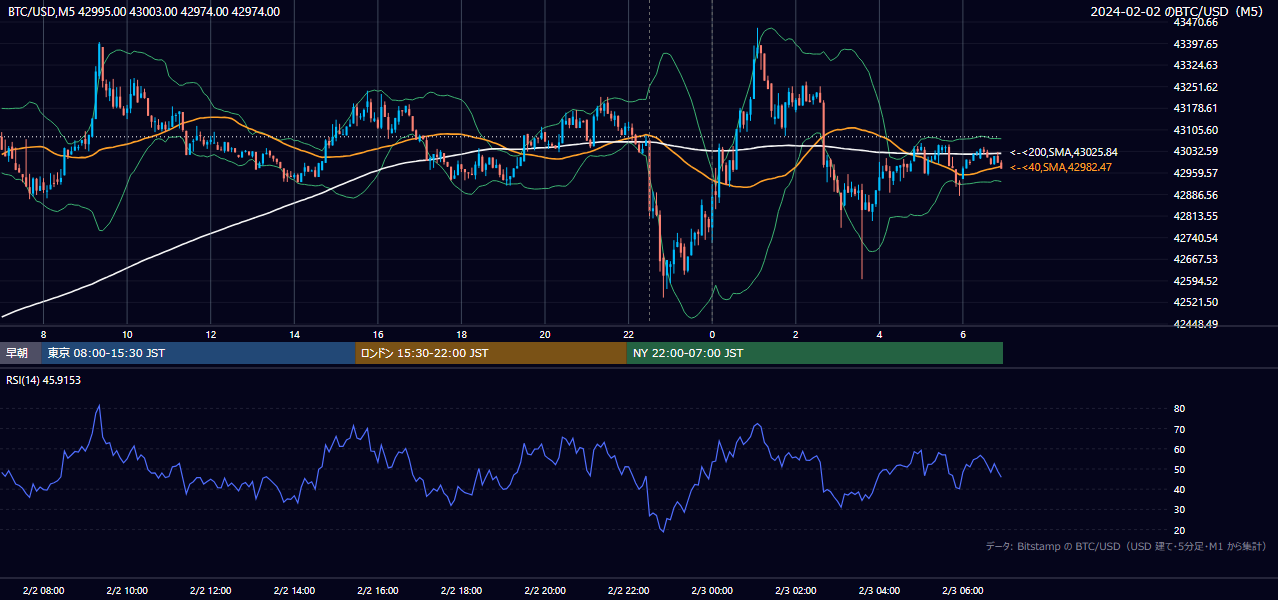The height and width of the screenshot is (600, 1278).
Task: Click the bottom time label 2/3 02:00
Action: tap(795, 590)
